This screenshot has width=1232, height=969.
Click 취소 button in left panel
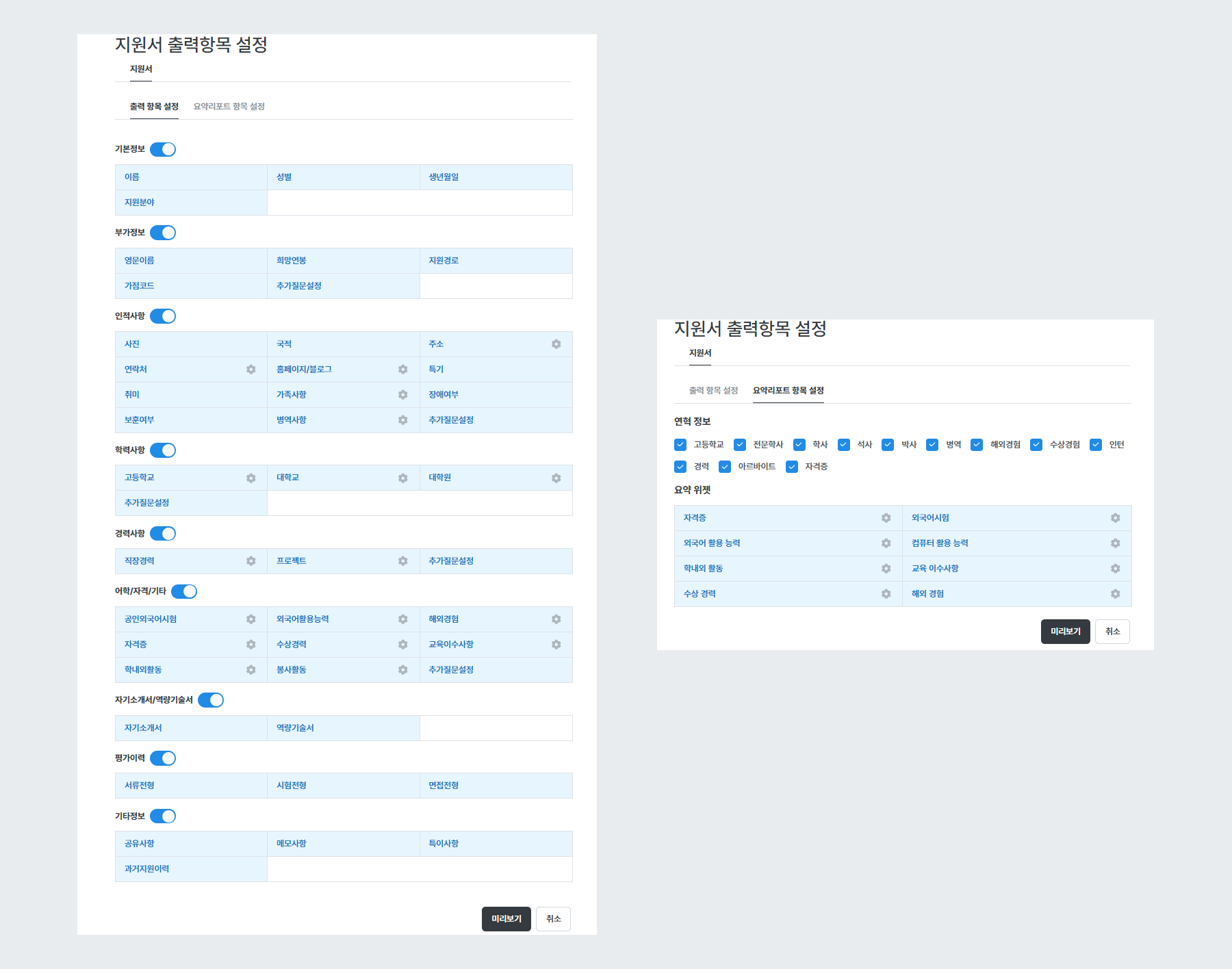(554, 919)
